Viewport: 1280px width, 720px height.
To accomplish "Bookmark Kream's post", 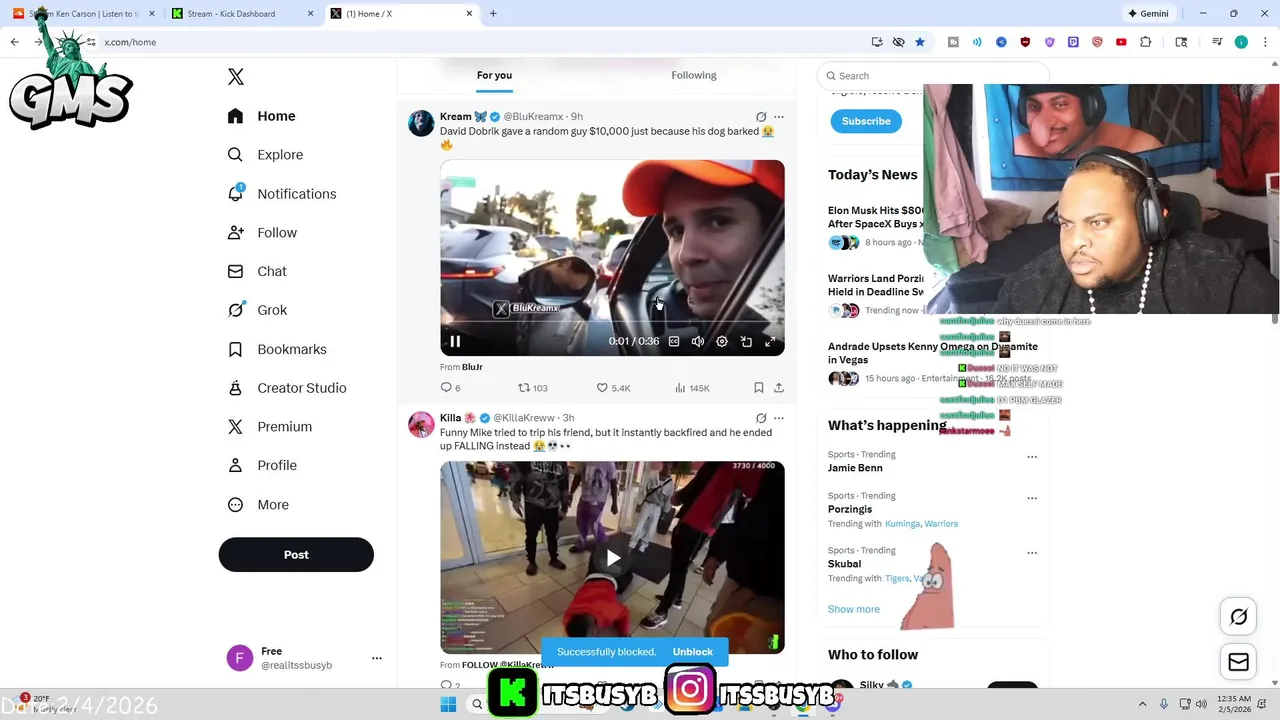I will coord(759,388).
